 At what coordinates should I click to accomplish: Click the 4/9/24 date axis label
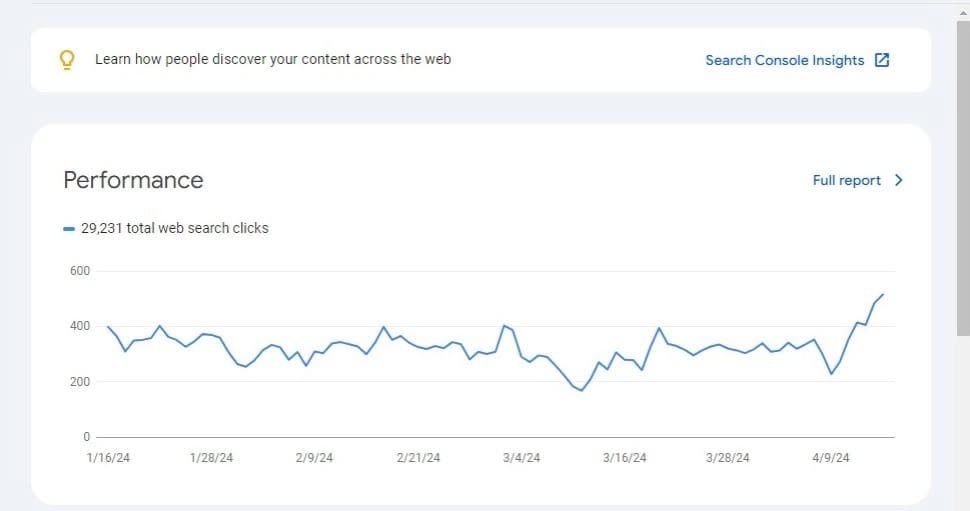click(831, 458)
